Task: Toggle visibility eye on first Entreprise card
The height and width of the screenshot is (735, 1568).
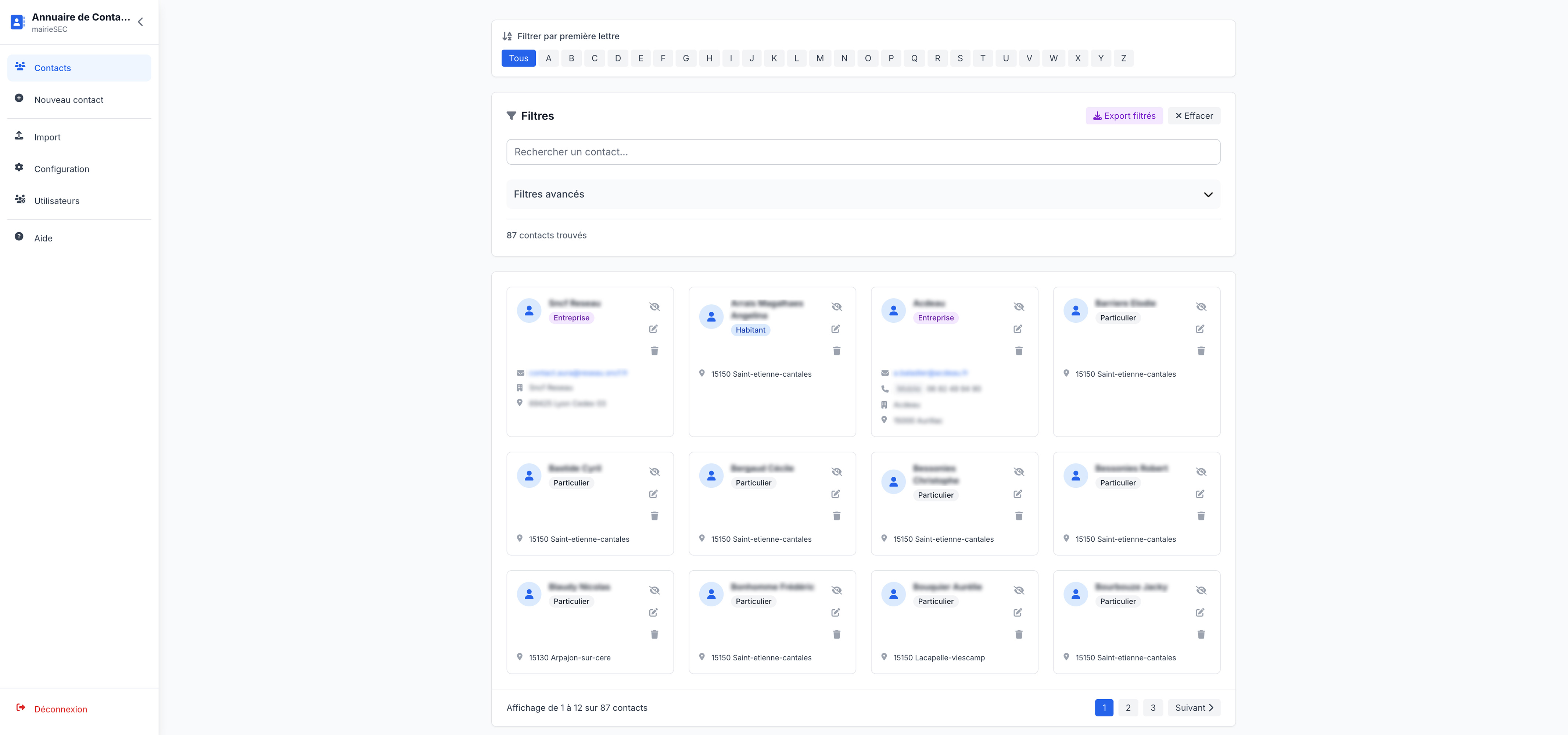Action: (x=654, y=307)
